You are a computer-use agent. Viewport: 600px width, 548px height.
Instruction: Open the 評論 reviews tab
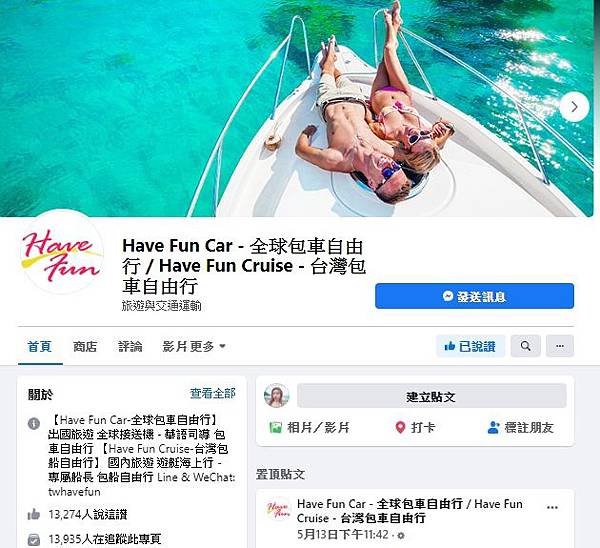(130, 346)
